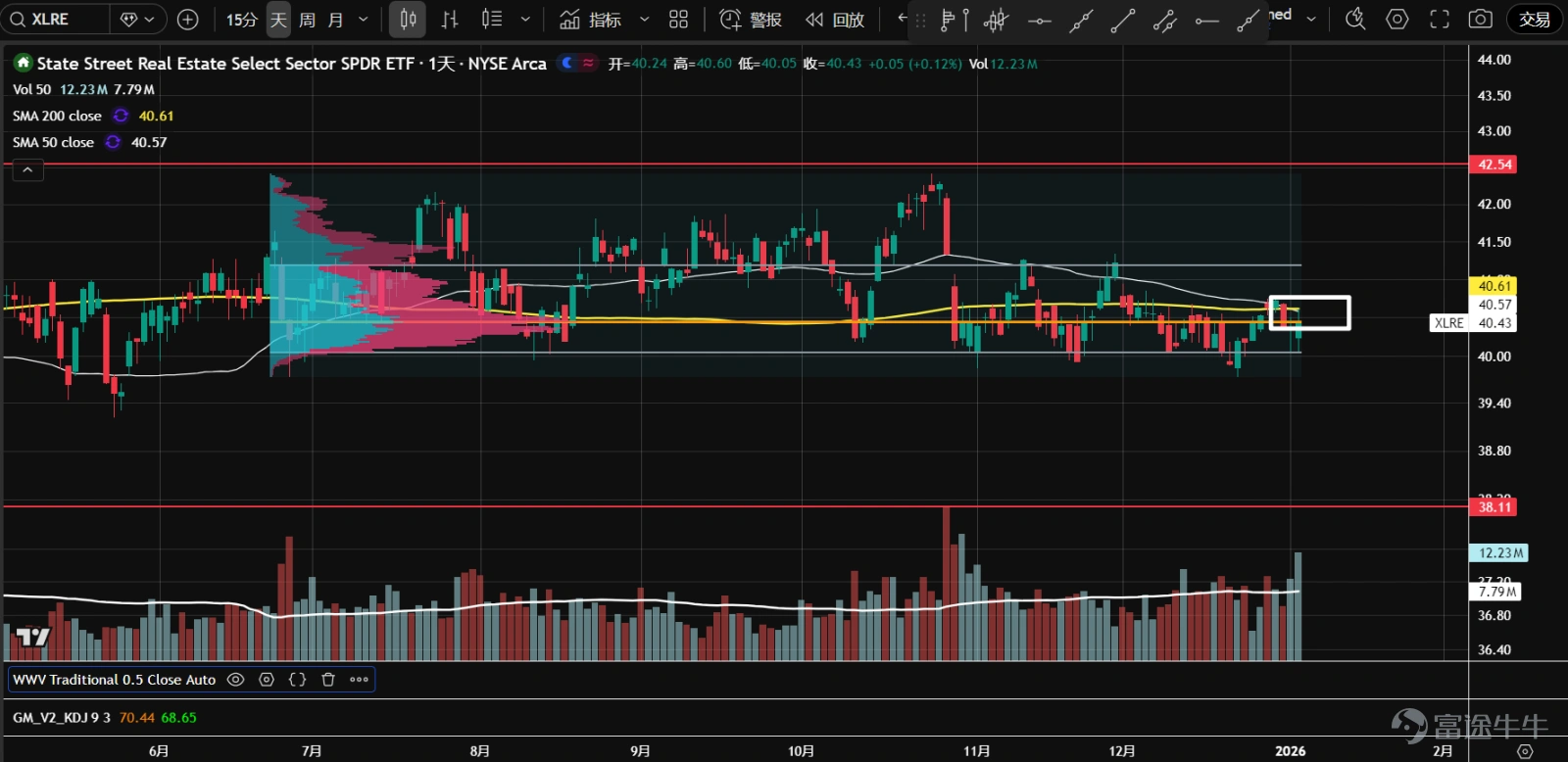Select the anchored volume profile drawing tool
This screenshot has width=1568, height=762.
[x=954, y=20]
